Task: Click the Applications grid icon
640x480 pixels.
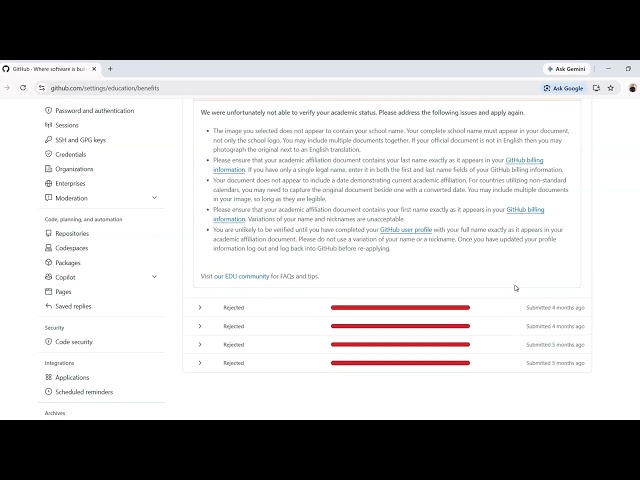Action: tap(49, 378)
